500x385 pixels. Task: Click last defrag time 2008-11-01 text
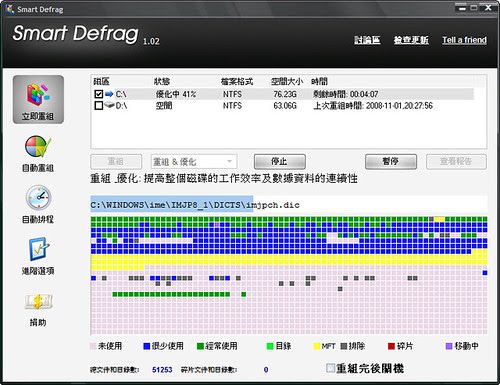point(373,106)
